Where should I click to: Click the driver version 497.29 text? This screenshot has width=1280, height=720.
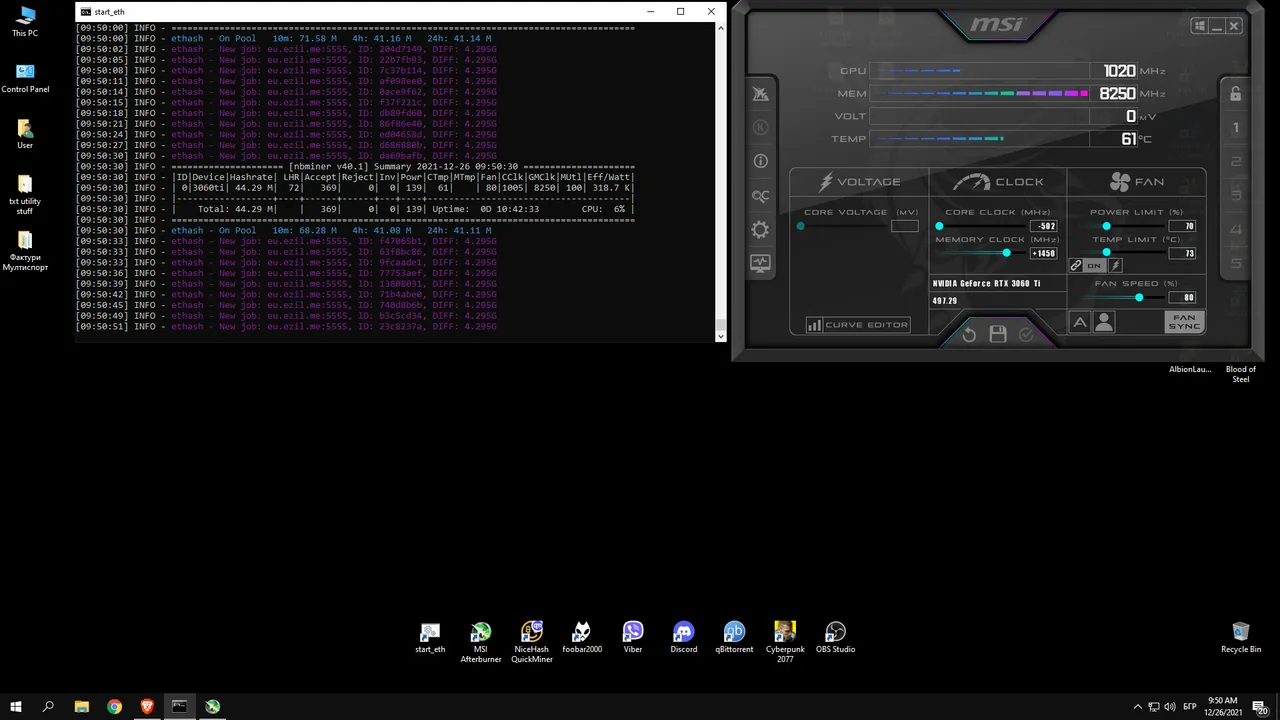point(945,300)
